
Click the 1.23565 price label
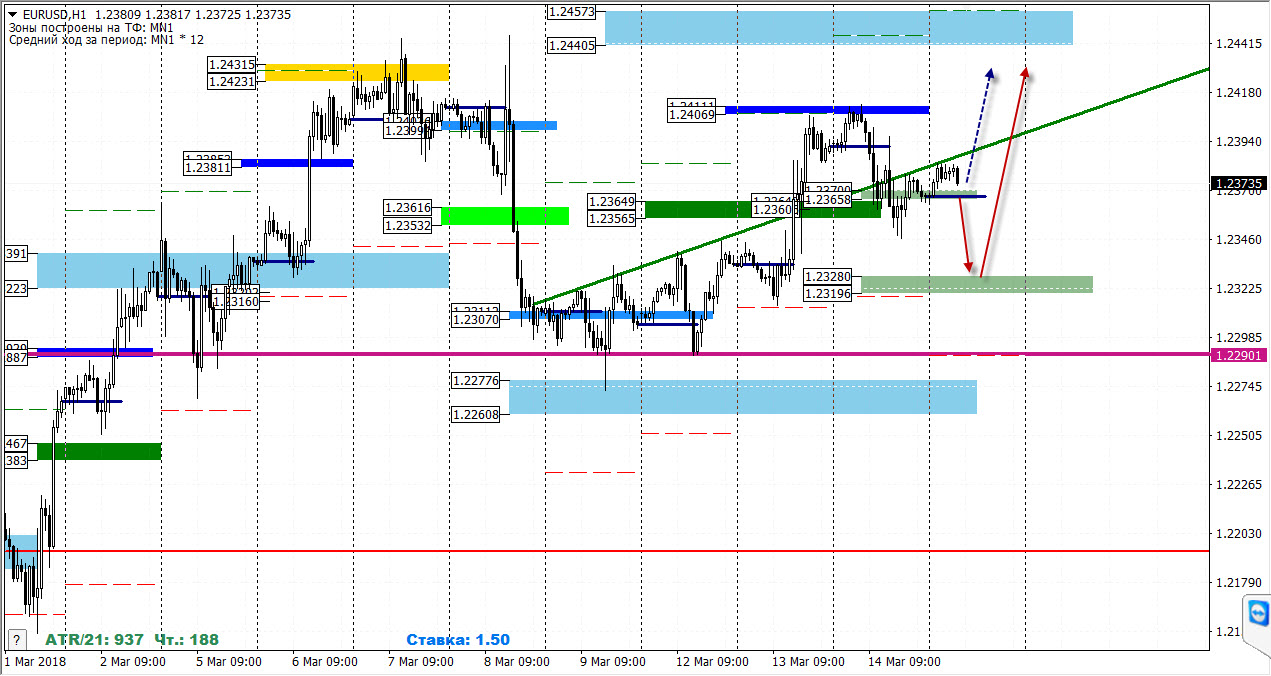pos(613,218)
